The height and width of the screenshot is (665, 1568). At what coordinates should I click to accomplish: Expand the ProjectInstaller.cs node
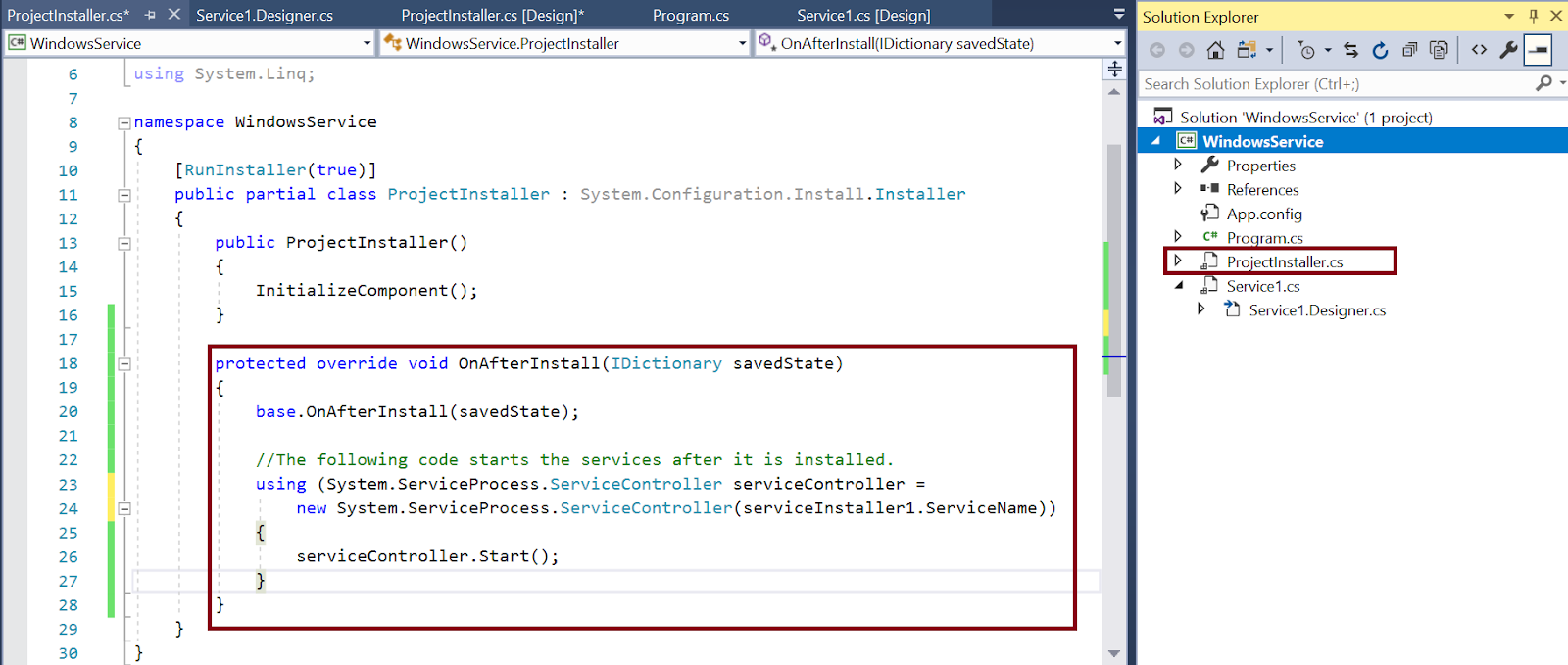click(x=1178, y=261)
